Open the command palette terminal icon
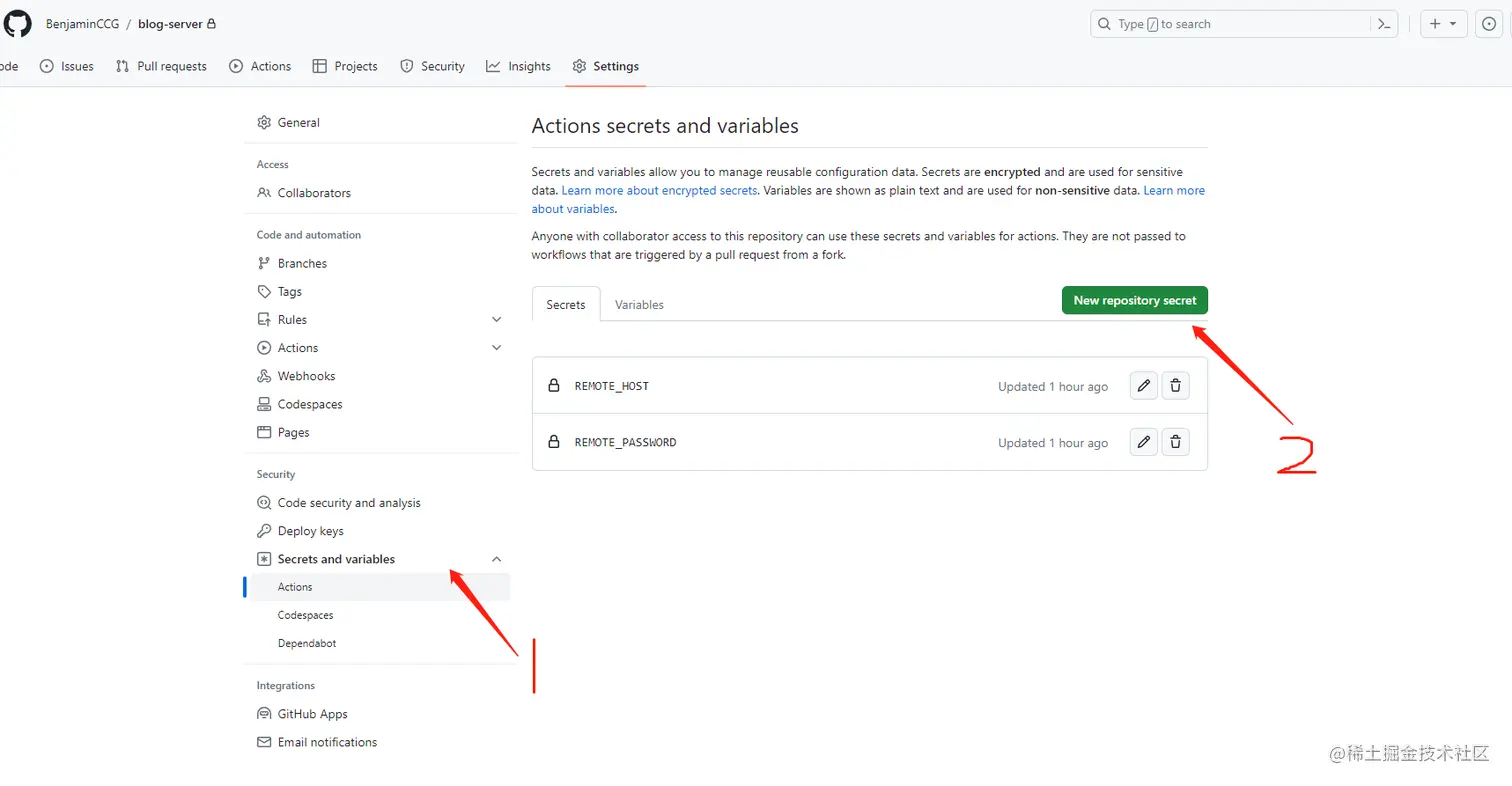 pos(1384,24)
